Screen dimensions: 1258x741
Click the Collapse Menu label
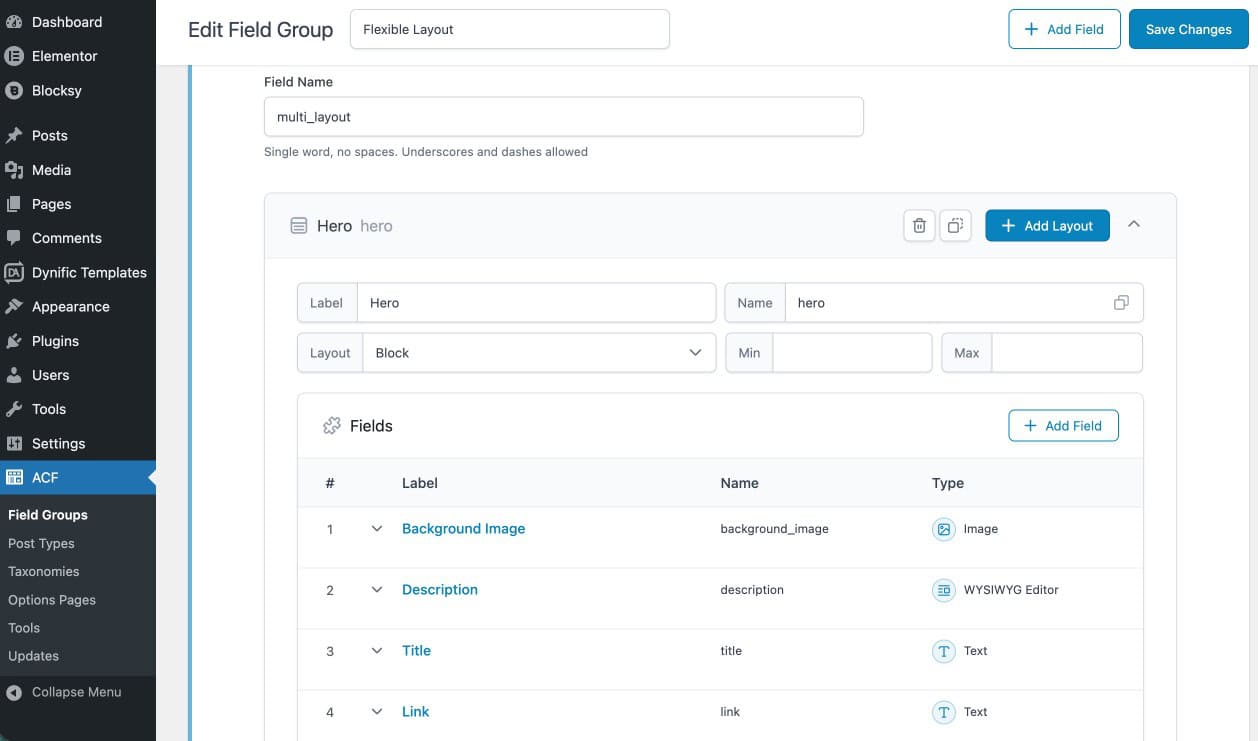pos(77,692)
